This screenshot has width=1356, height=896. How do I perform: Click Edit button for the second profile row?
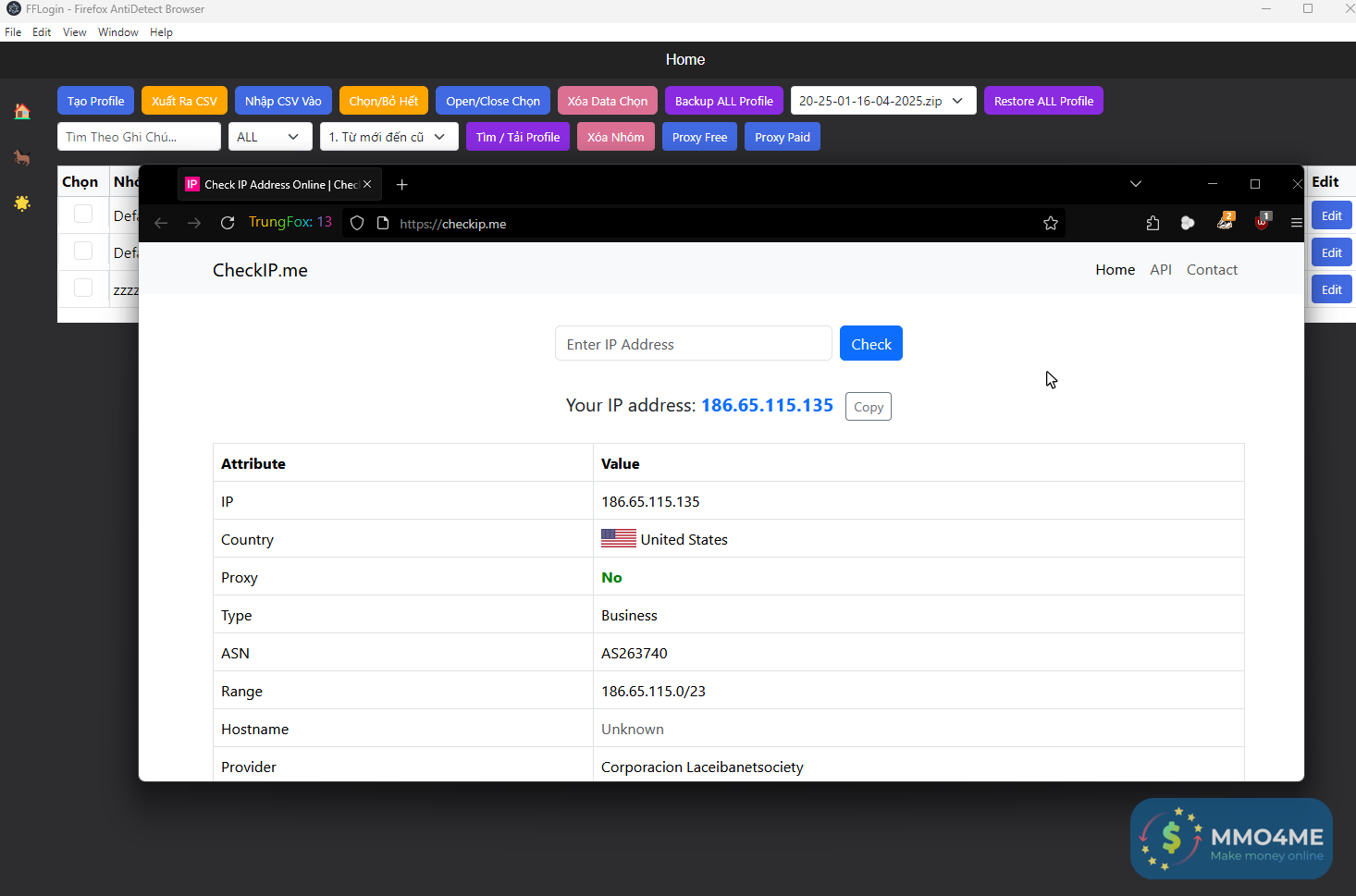tap(1332, 252)
